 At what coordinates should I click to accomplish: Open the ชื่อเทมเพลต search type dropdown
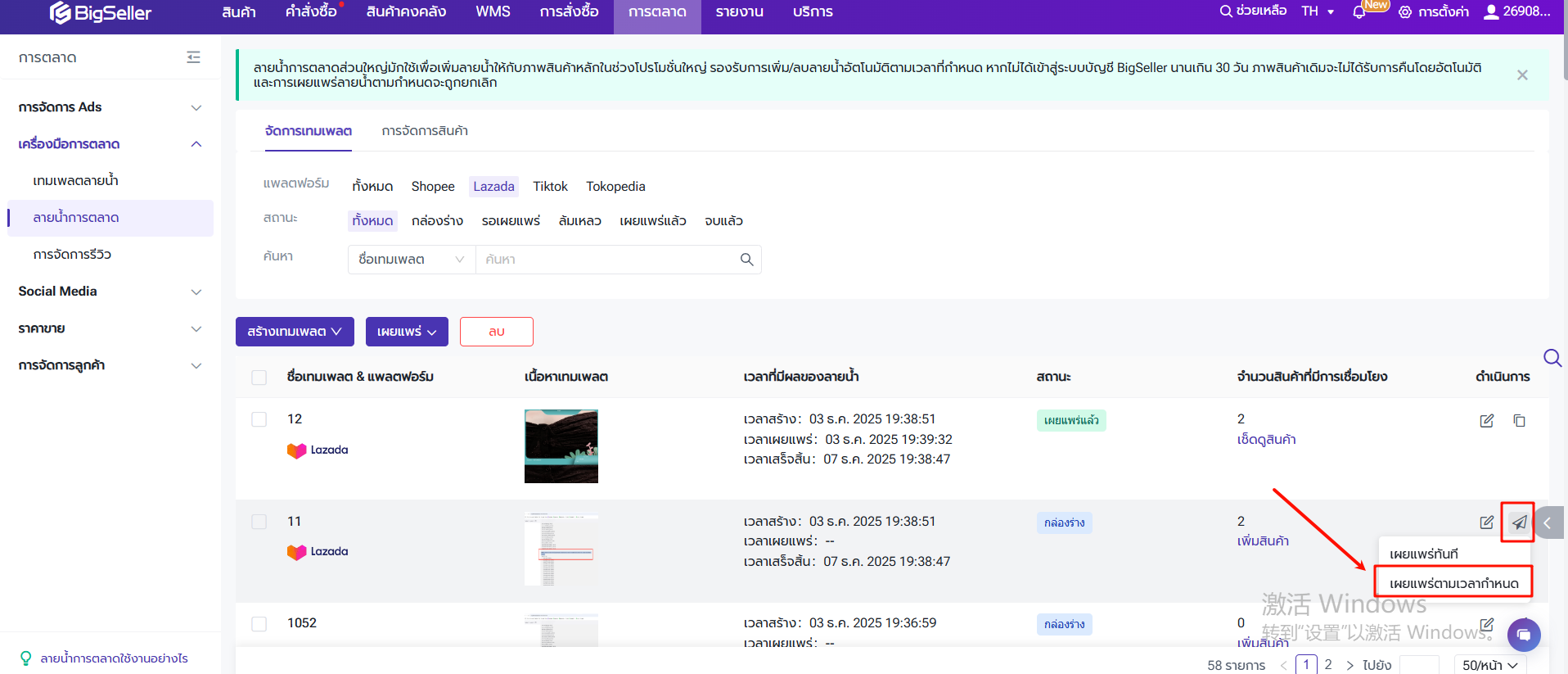[x=411, y=260]
